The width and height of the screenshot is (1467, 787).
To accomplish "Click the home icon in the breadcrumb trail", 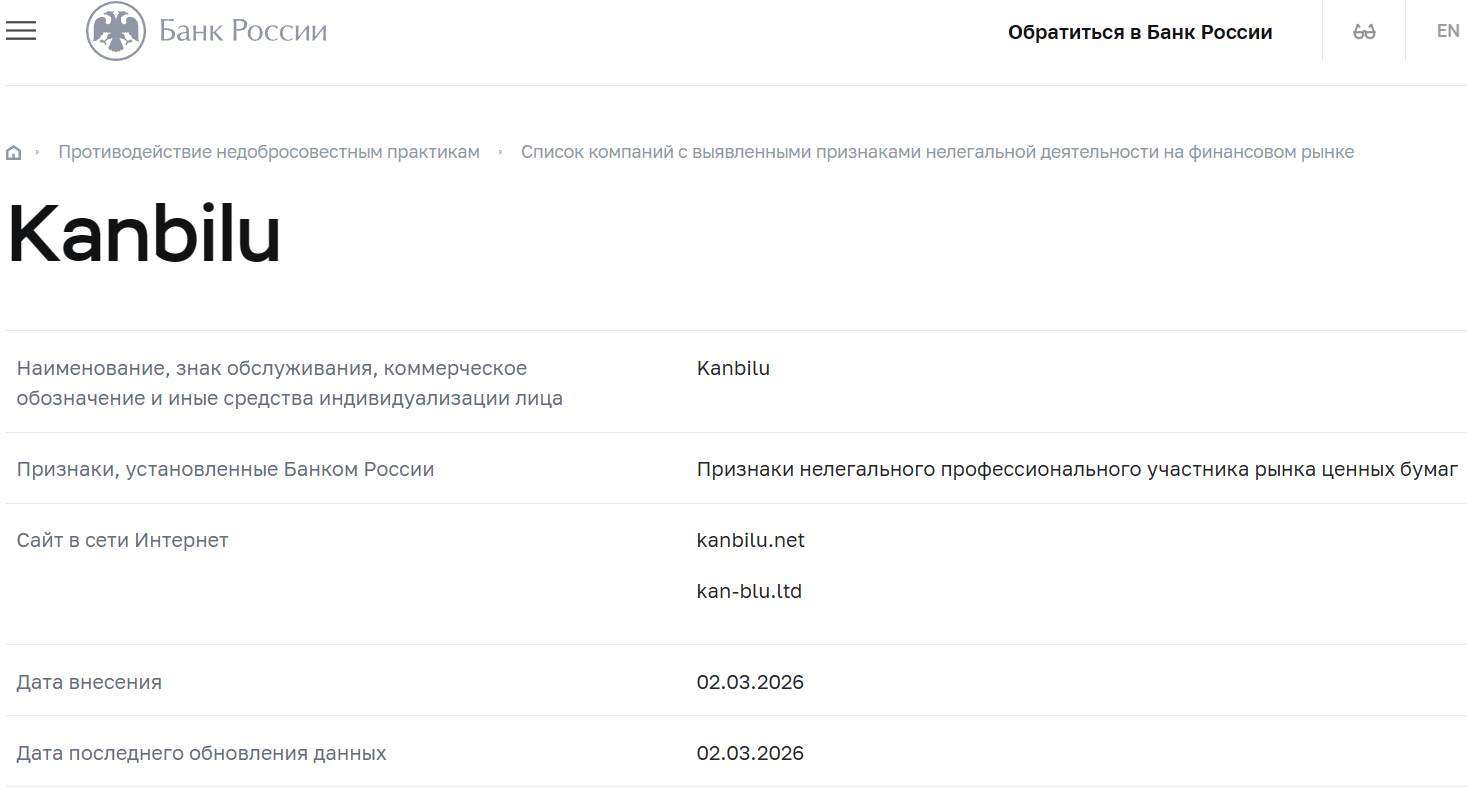I will (x=14, y=150).
